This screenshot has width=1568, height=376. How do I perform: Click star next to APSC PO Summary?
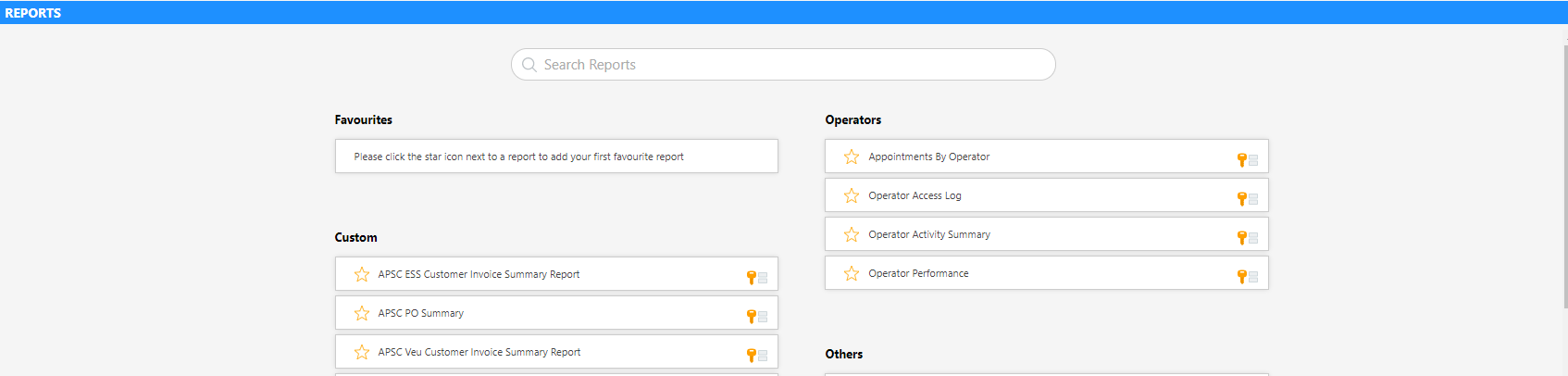pos(362,314)
